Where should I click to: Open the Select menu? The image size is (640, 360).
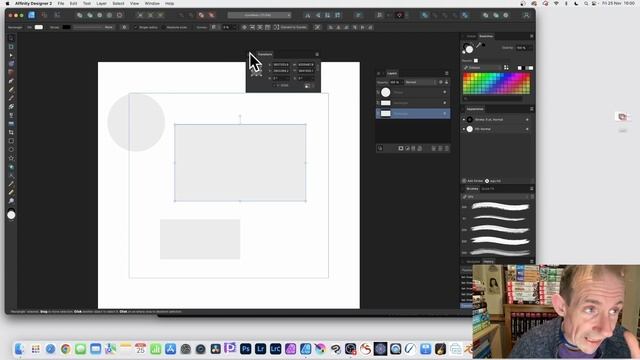point(118,3)
